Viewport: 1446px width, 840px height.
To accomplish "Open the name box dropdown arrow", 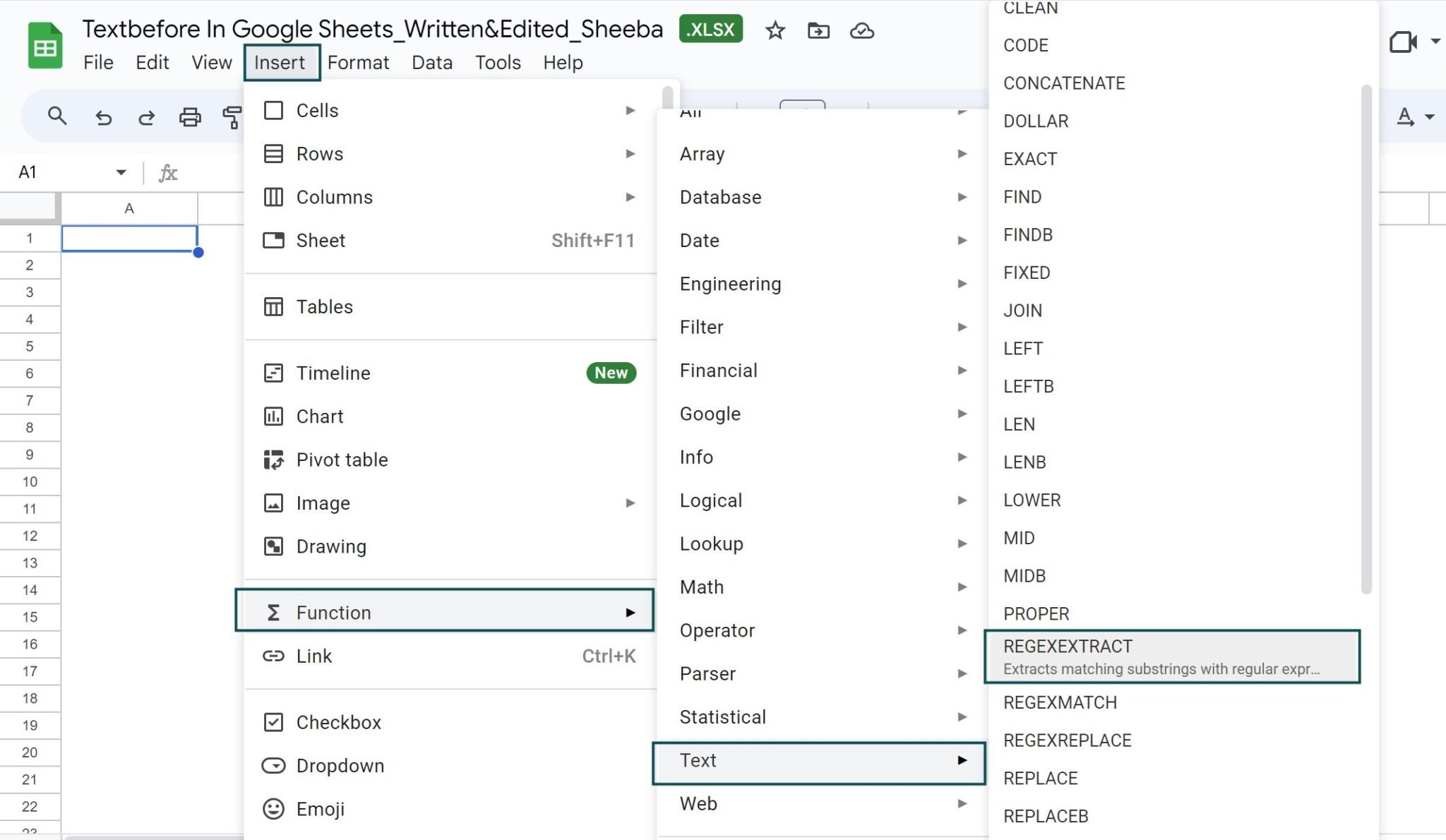I will pos(121,172).
